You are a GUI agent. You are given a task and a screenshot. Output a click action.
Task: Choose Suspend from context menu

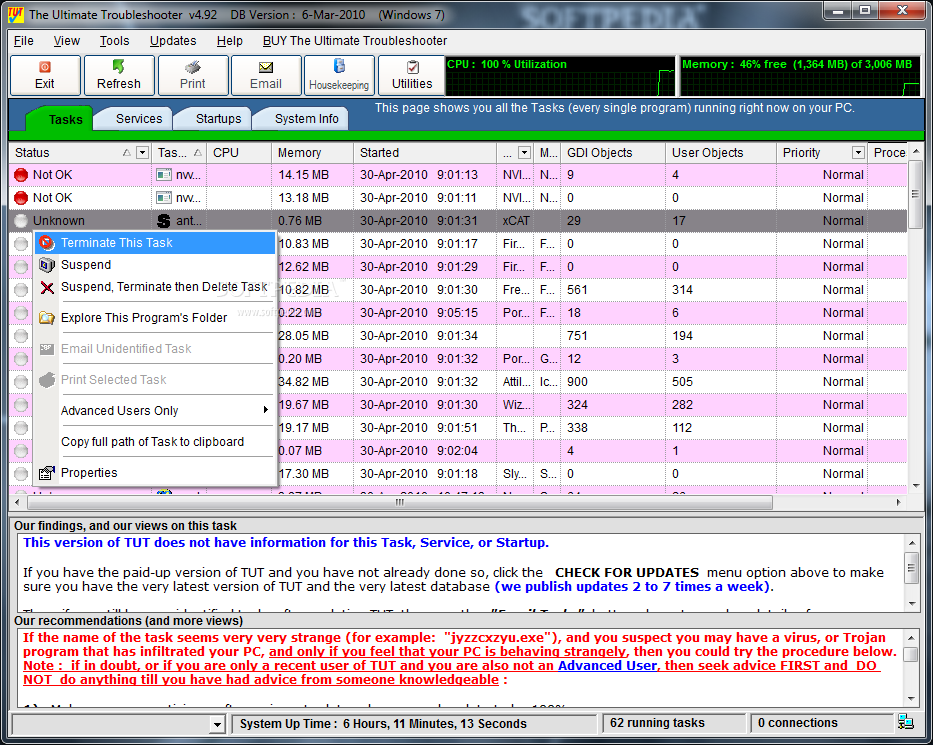click(156, 265)
